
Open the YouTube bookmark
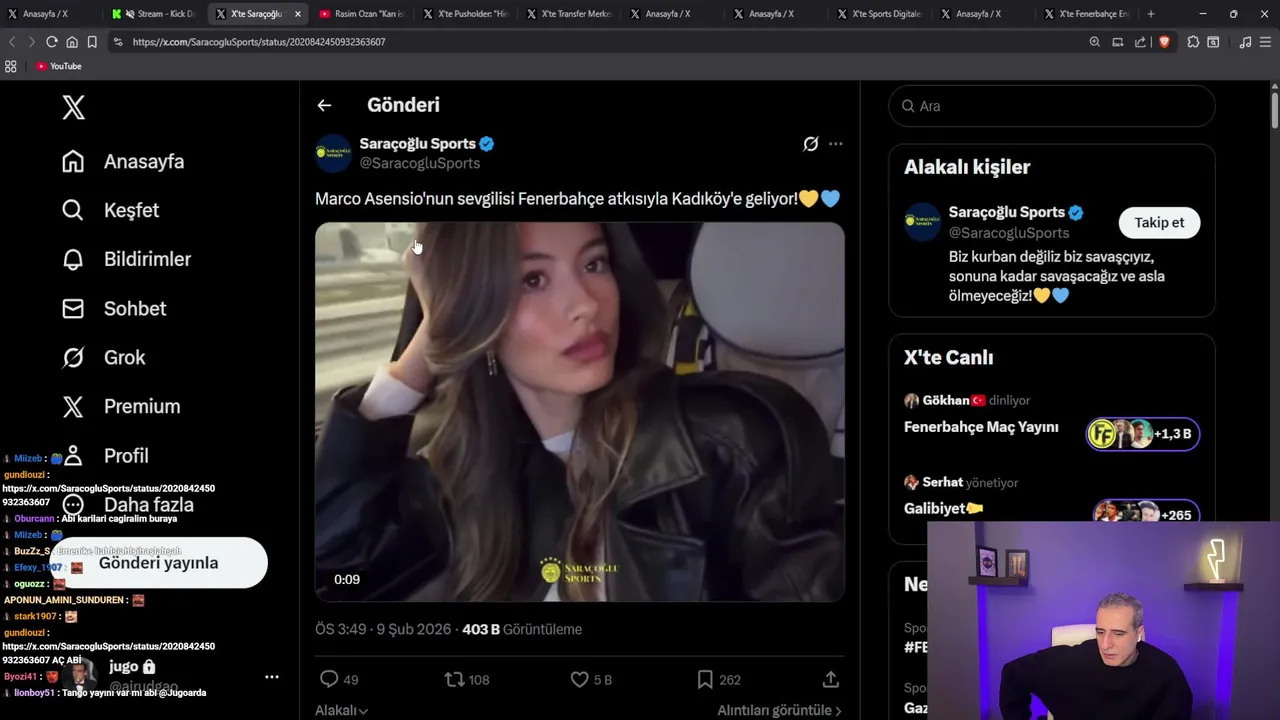[59, 66]
